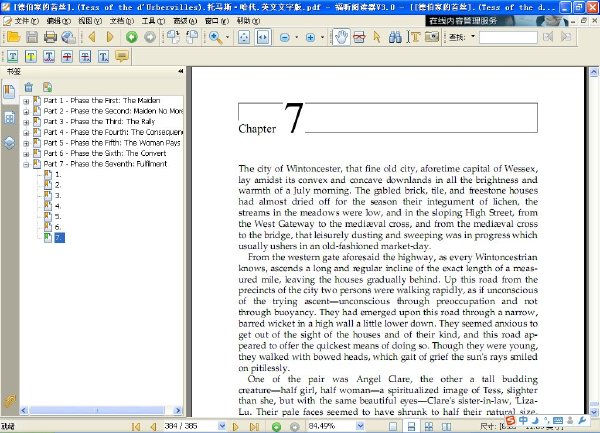The image size is (600, 433).
Task: Jump to first page in status bar
Action: pyautogui.click(x=135, y=426)
